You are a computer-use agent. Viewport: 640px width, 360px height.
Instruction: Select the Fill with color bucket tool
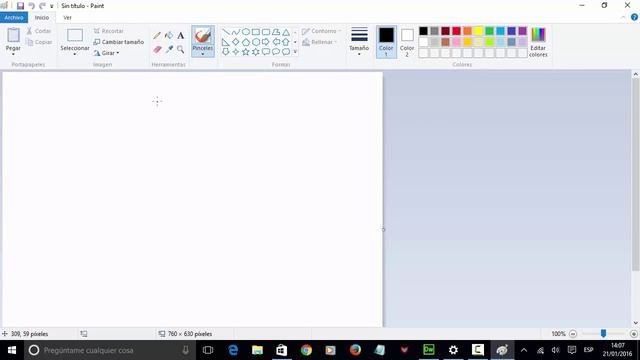[169, 36]
